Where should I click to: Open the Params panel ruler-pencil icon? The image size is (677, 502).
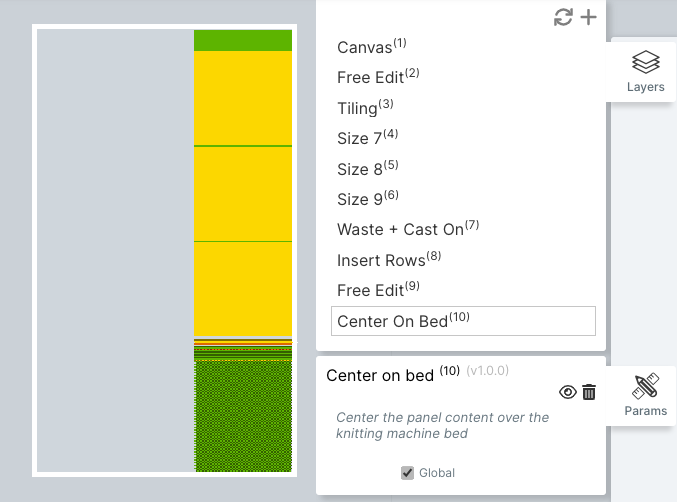[645, 386]
